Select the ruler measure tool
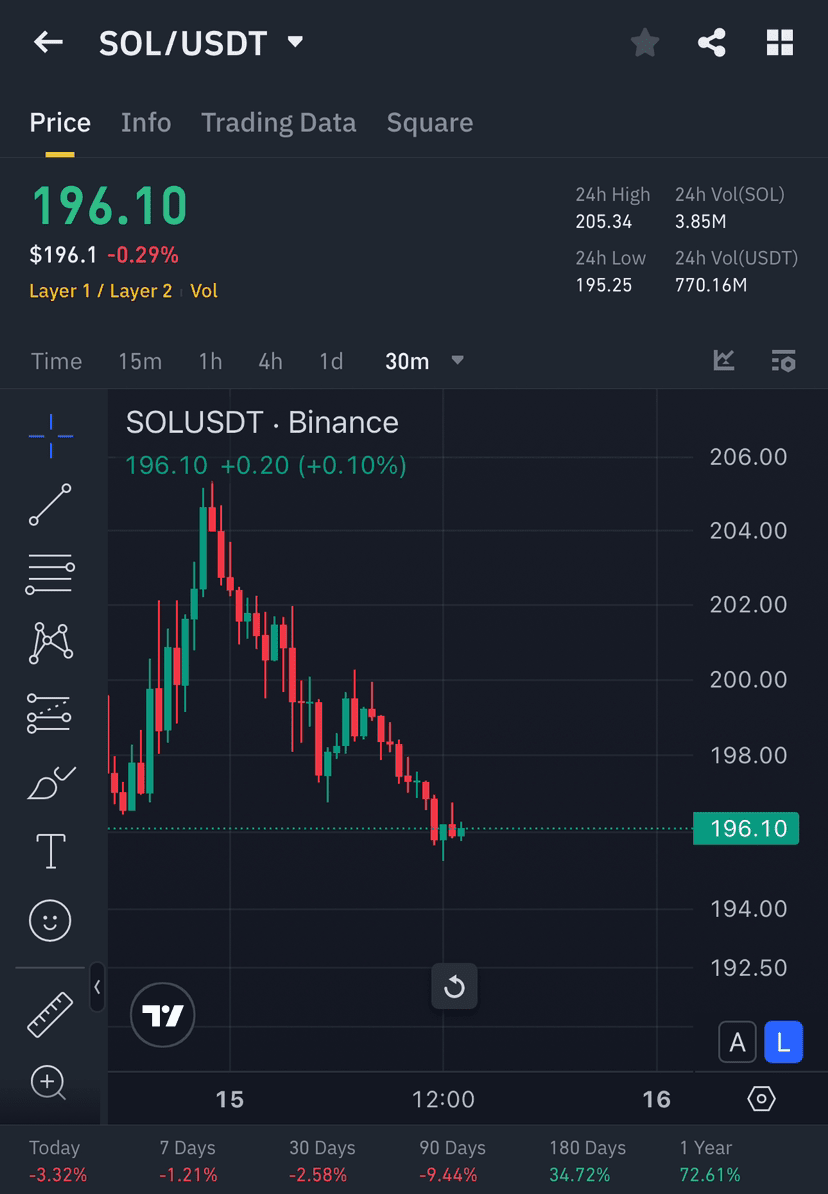This screenshot has height=1194, width=828. (50, 1014)
